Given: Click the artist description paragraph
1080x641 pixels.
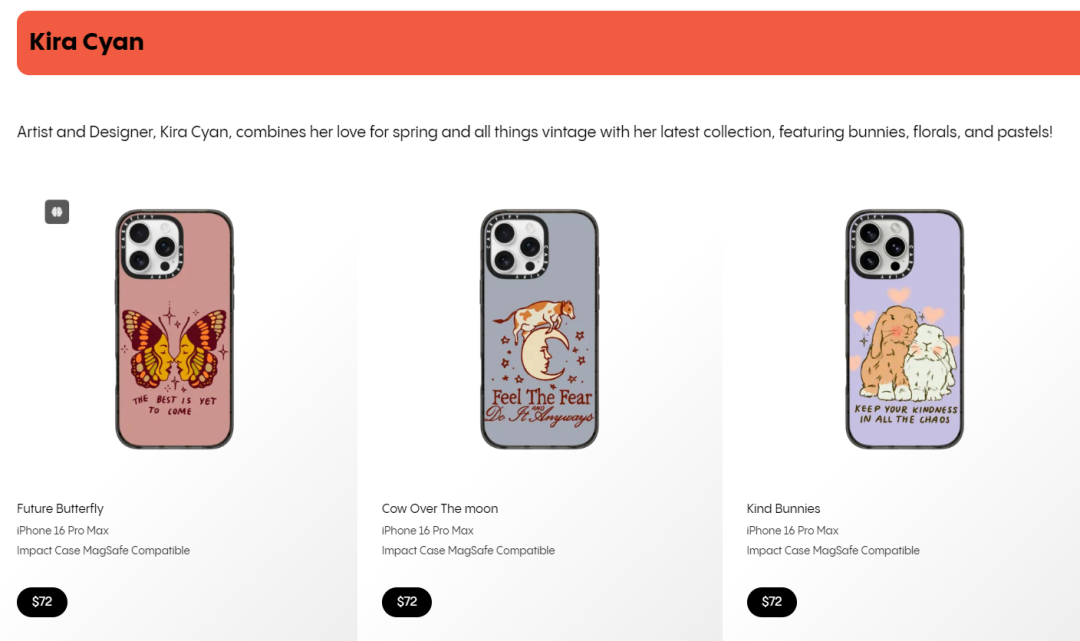Looking at the screenshot, I should [534, 132].
